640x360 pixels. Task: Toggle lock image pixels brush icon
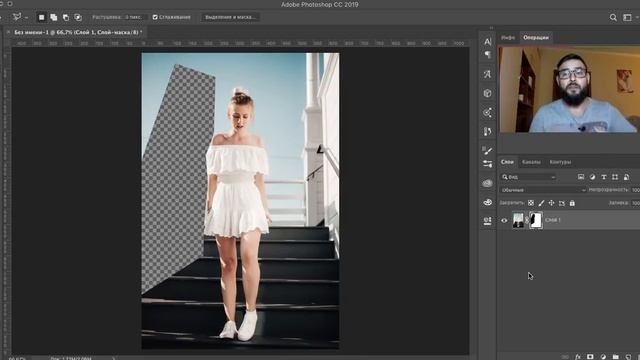[x=541, y=203]
